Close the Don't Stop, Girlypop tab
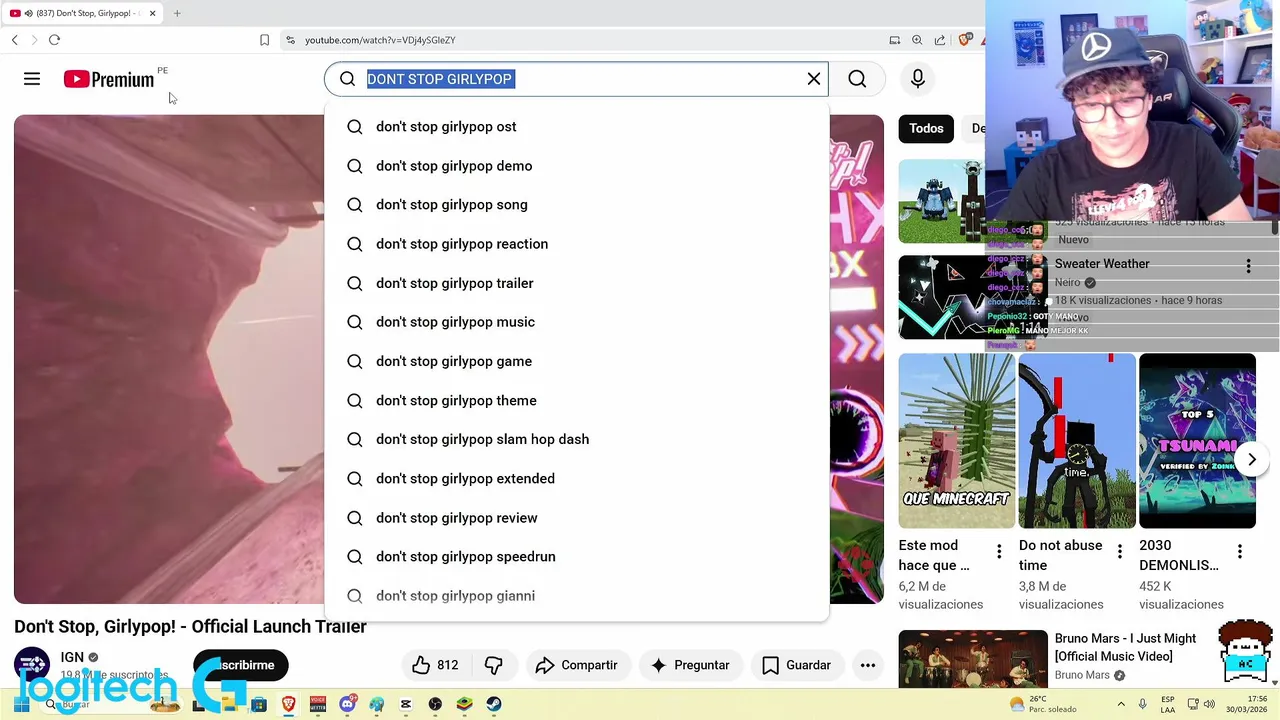 (152, 13)
